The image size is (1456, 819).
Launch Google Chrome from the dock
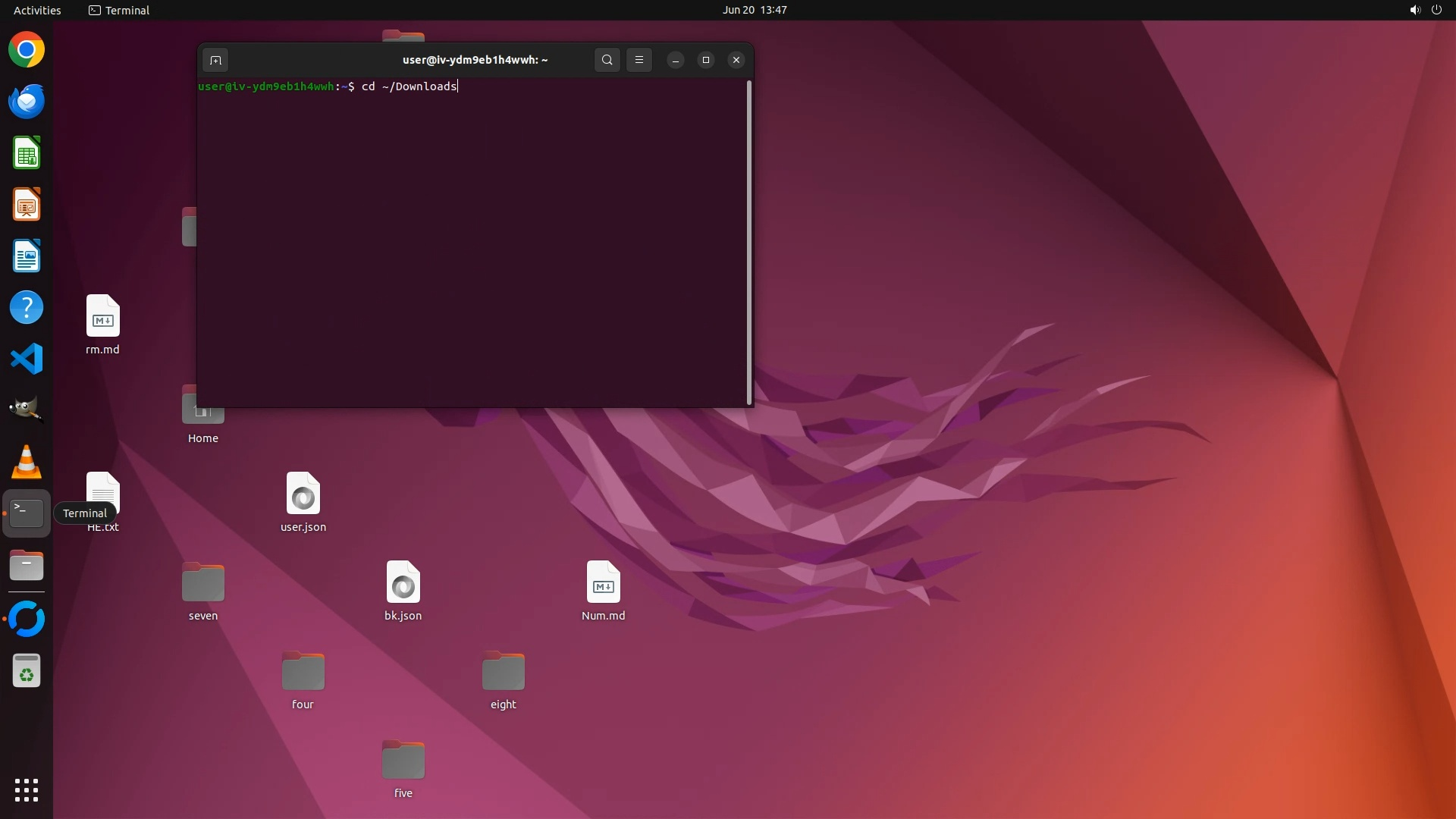coord(27,50)
